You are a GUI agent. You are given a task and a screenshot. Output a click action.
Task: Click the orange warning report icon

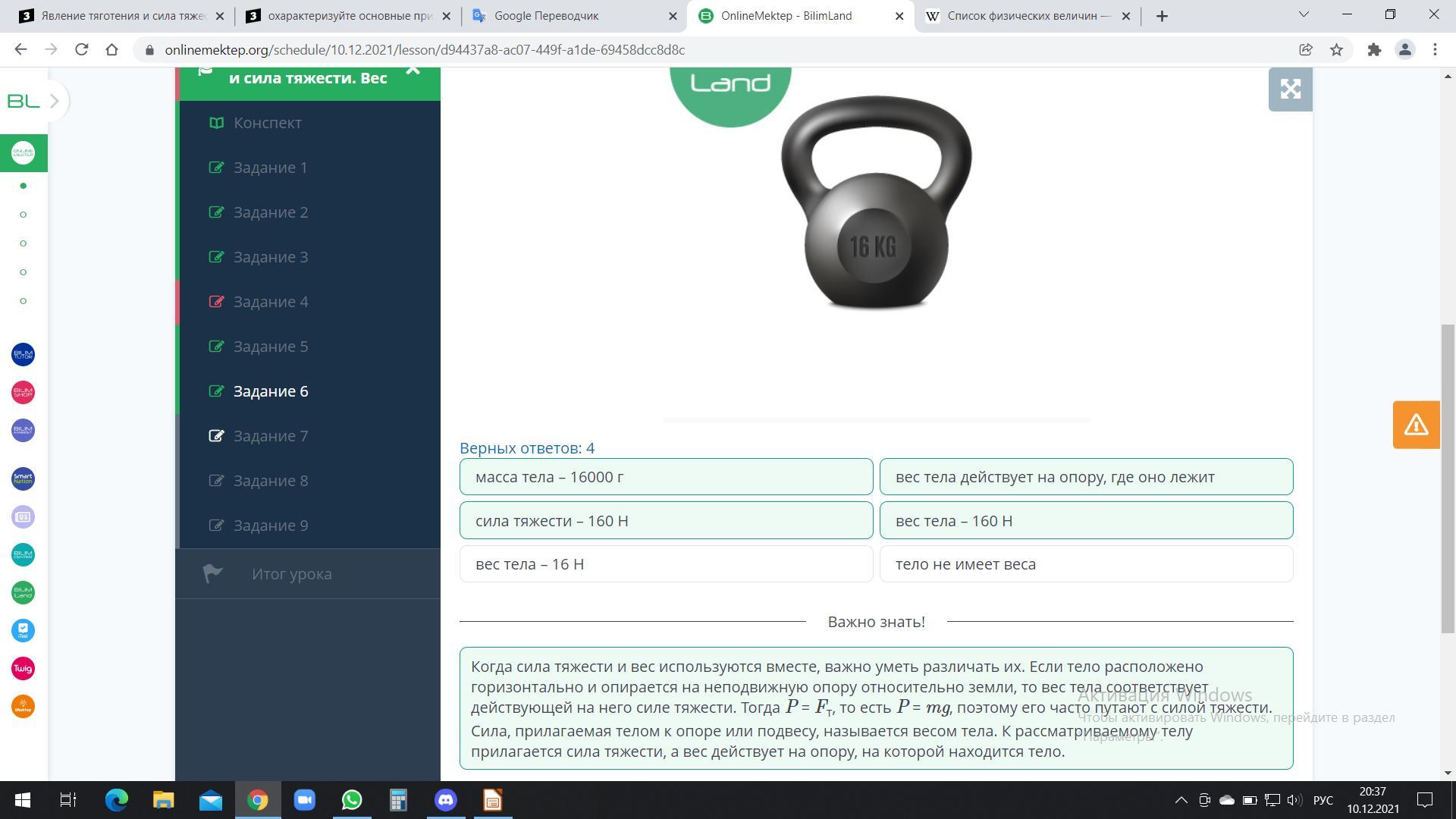tap(1416, 425)
